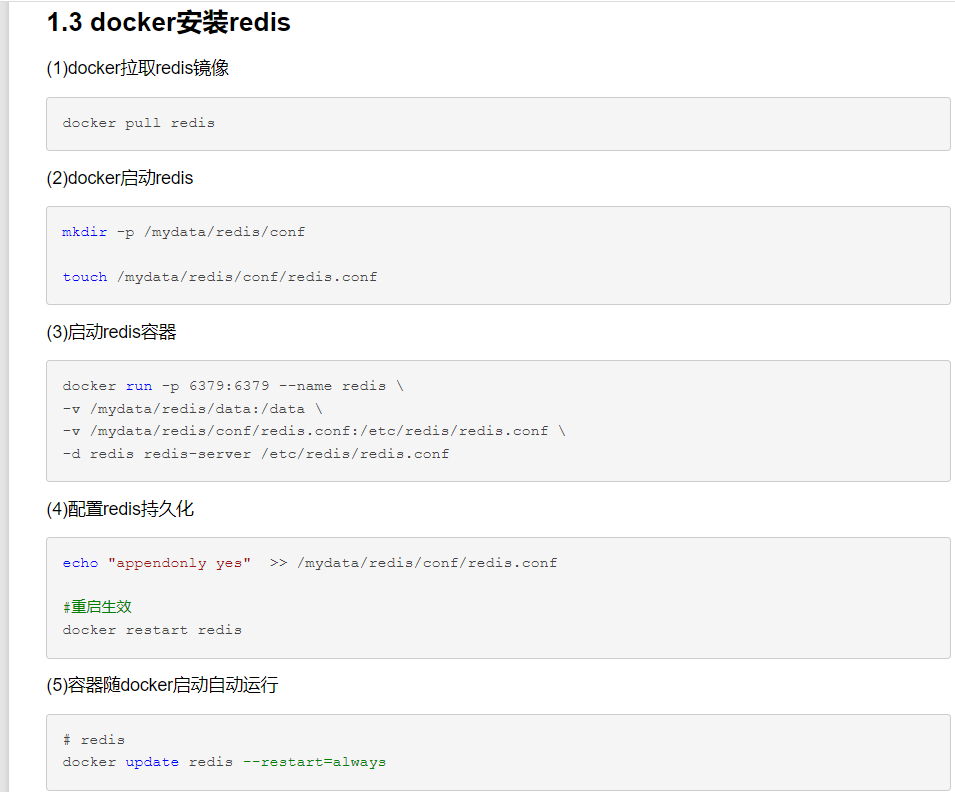This screenshot has width=955, height=792.
Task: Click the step (2) docker启动redis text
Action: tap(120, 178)
